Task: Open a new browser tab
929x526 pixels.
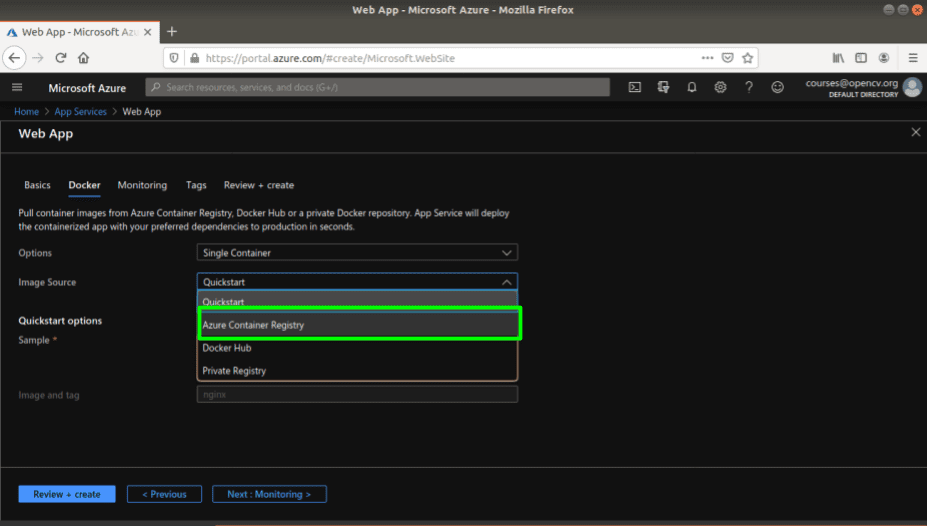Action: point(172,32)
